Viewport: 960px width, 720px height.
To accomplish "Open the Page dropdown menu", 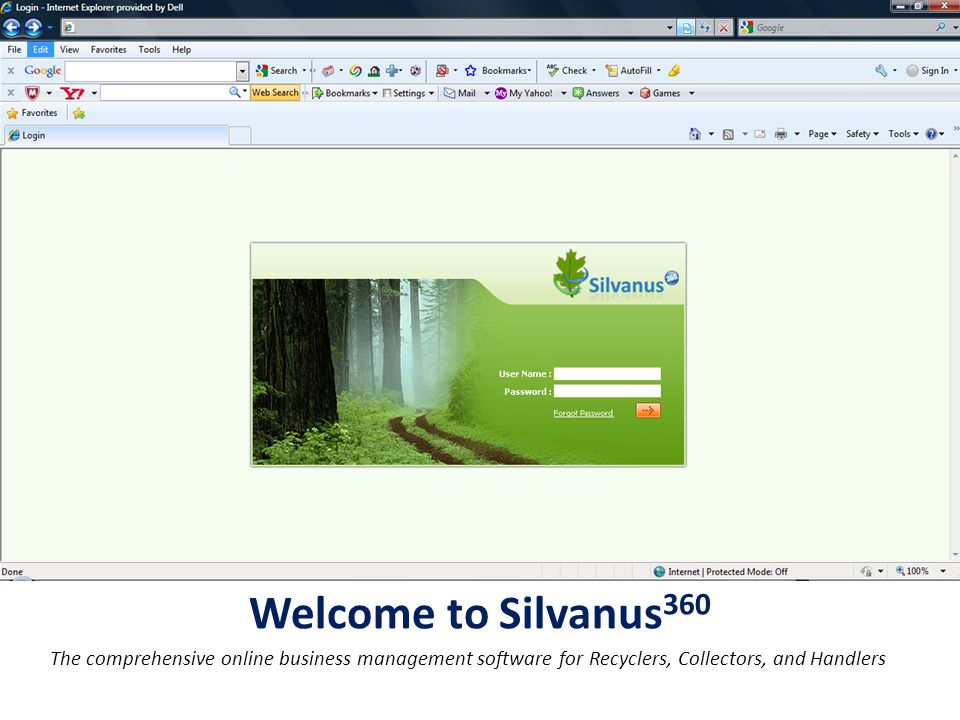I will [822, 133].
